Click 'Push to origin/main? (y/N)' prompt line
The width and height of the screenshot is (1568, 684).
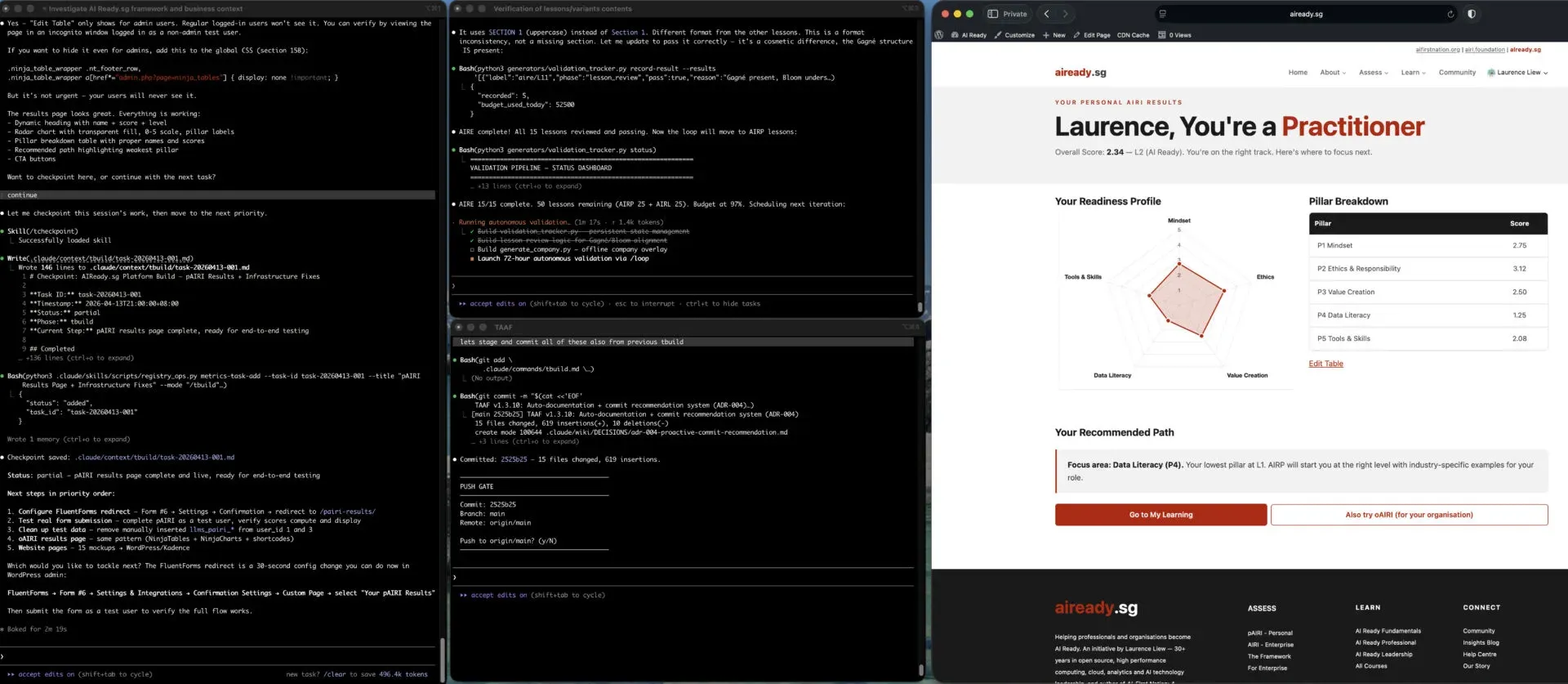(508, 541)
